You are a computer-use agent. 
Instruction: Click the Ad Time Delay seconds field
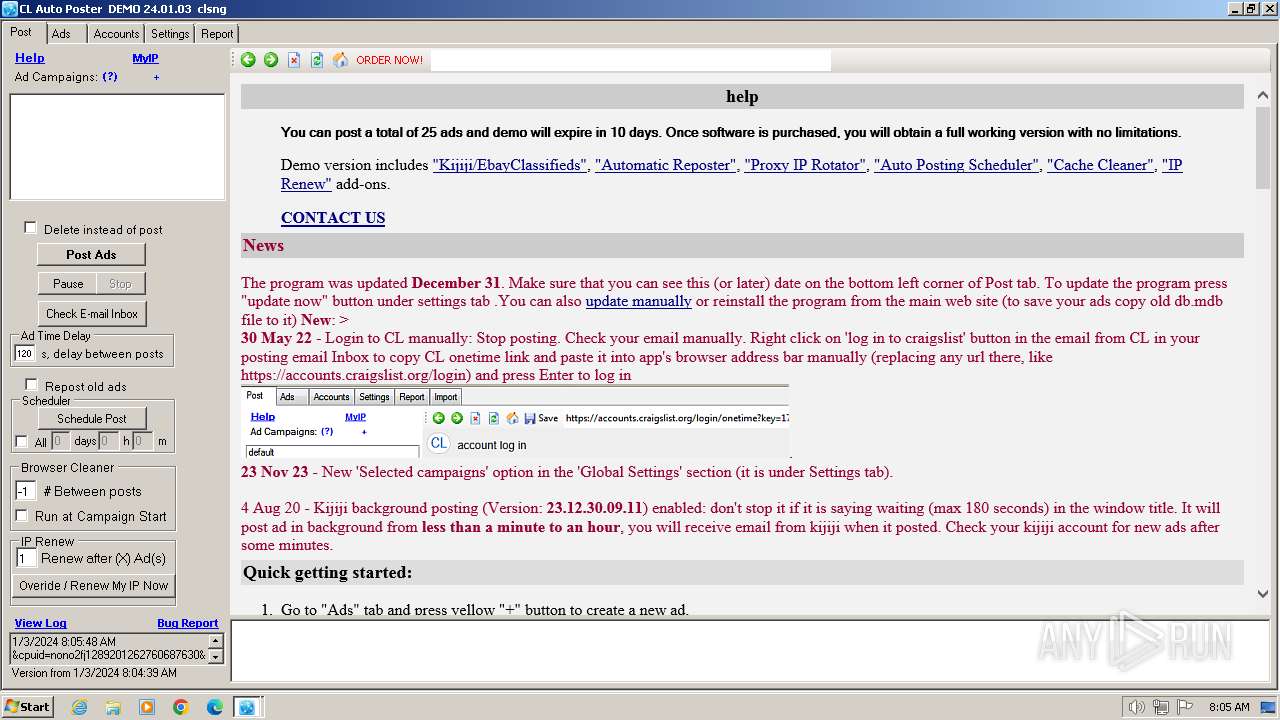(x=25, y=354)
